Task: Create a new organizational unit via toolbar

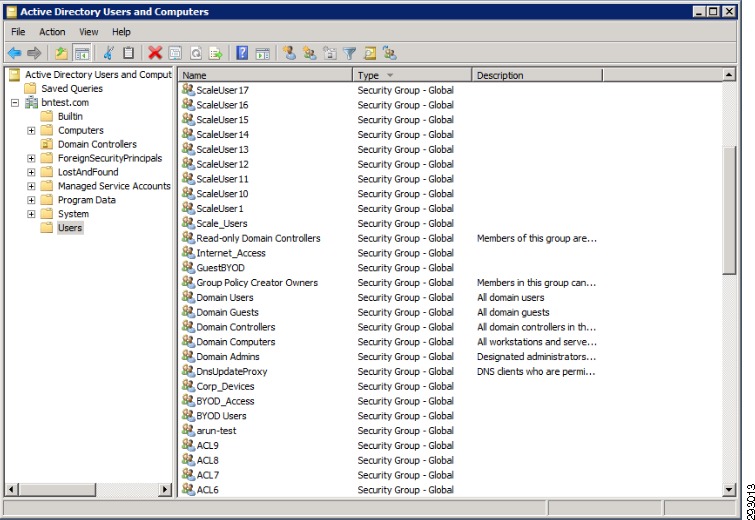Action: click(x=330, y=53)
